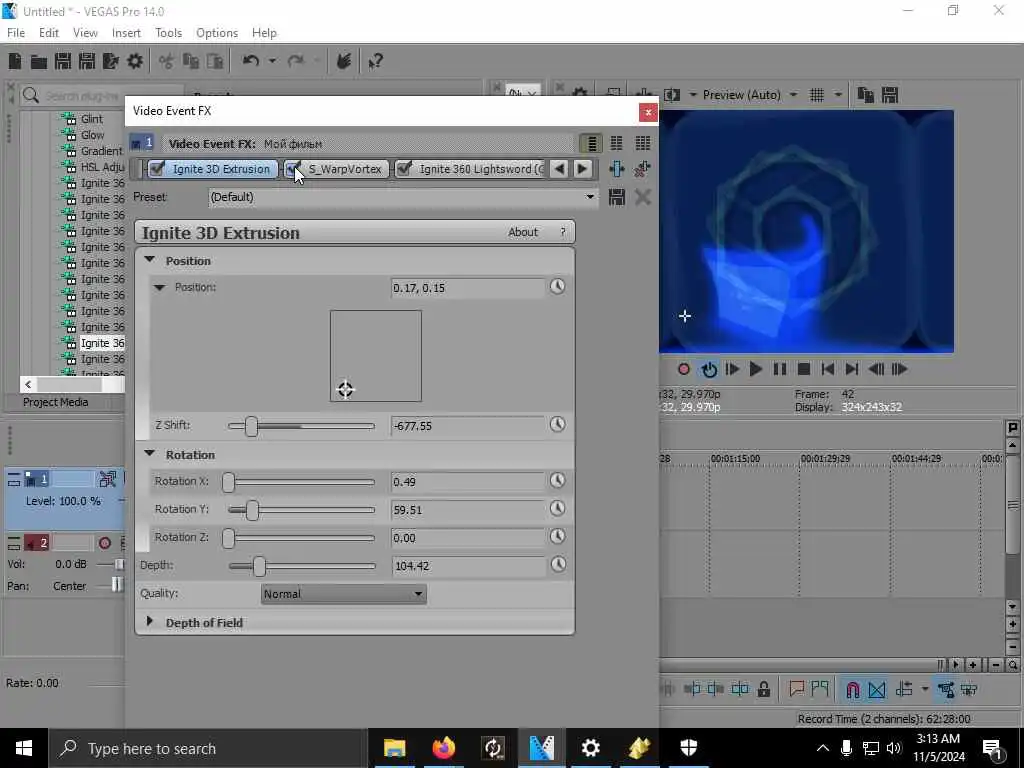
Task: Click the Z Shift slider
Action: [301, 426]
